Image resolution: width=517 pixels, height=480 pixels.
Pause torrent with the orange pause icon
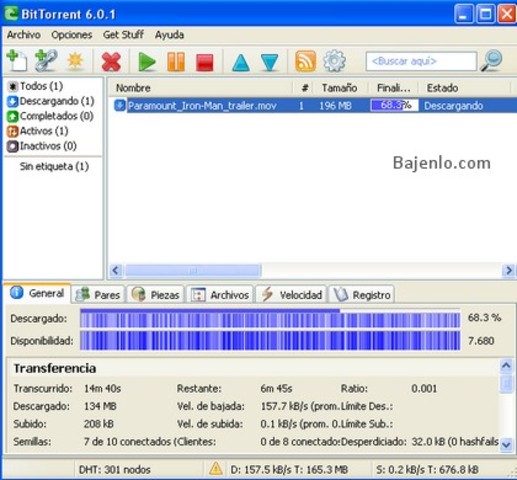(x=176, y=62)
